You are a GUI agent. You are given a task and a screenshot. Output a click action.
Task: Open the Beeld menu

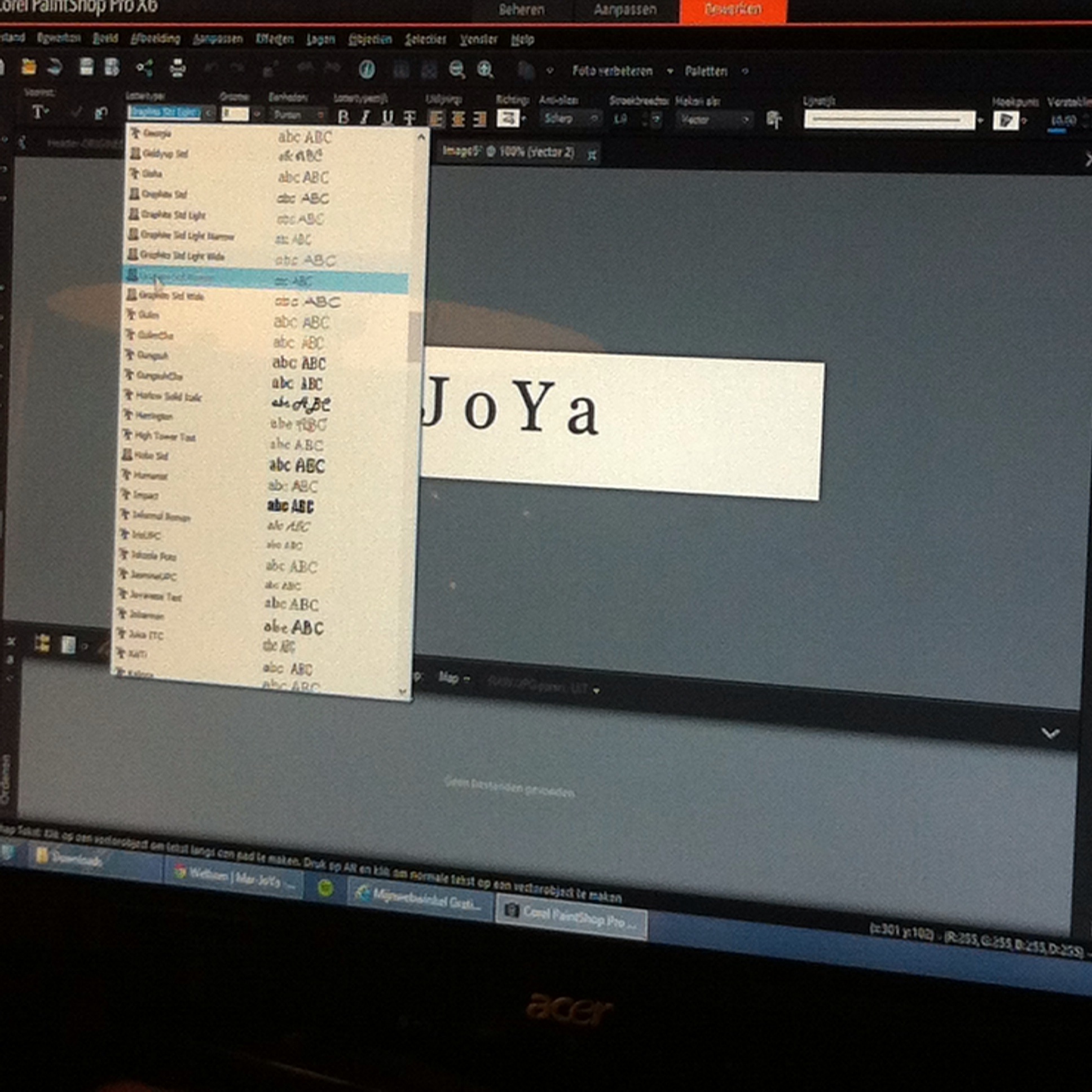click(105, 38)
